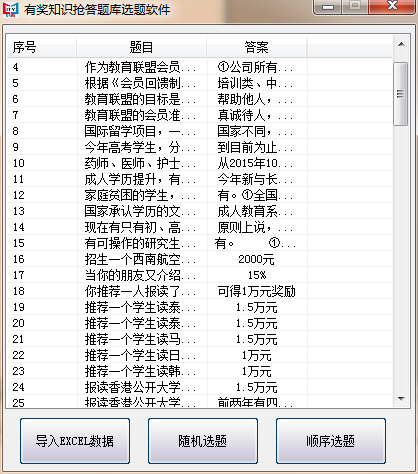
Task: Select row 16 with answer 2000元
Action: point(199,259)
